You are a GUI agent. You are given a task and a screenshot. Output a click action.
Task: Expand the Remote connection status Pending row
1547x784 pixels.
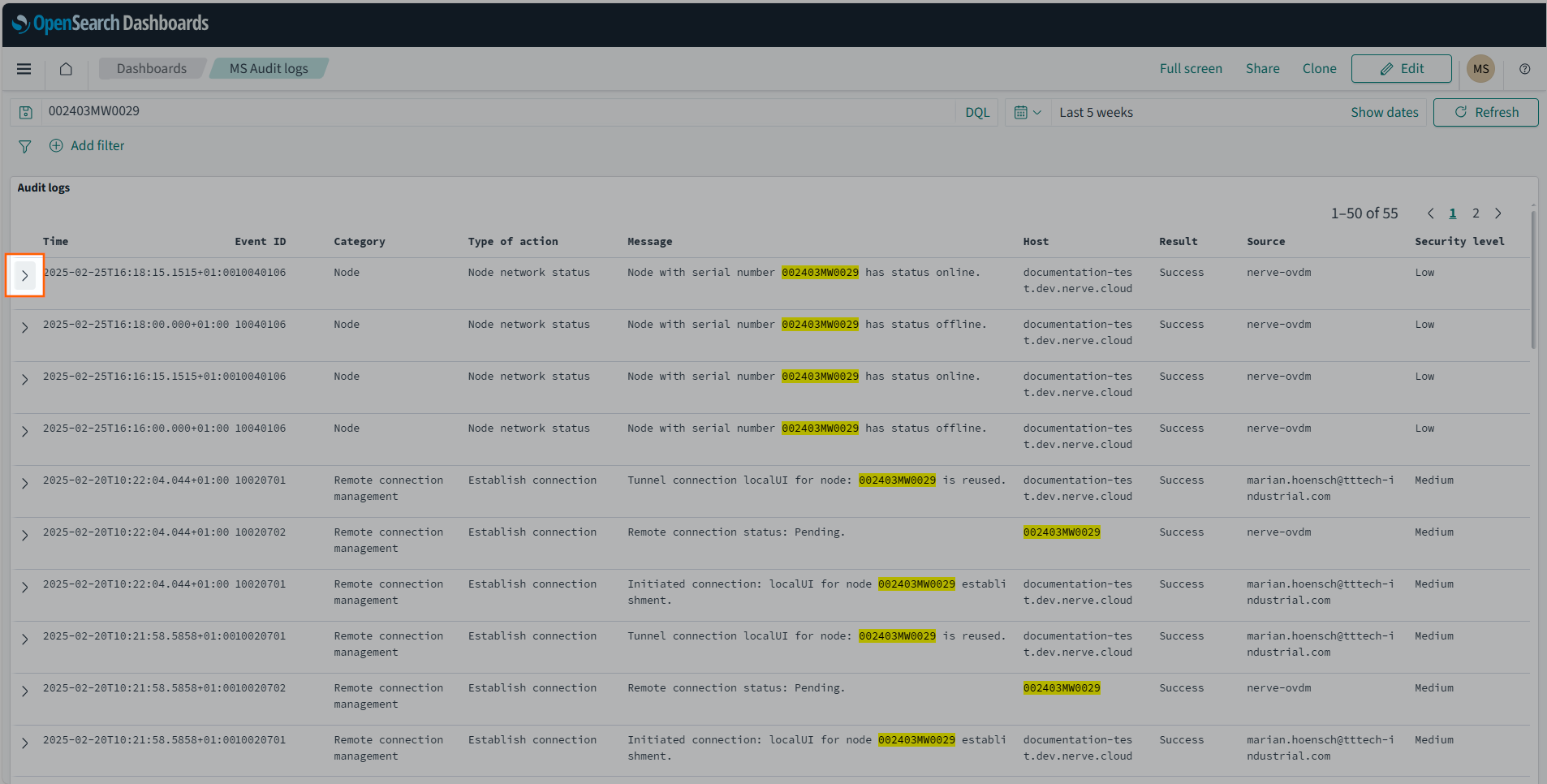pyautogui.click(x=24, y=535)
